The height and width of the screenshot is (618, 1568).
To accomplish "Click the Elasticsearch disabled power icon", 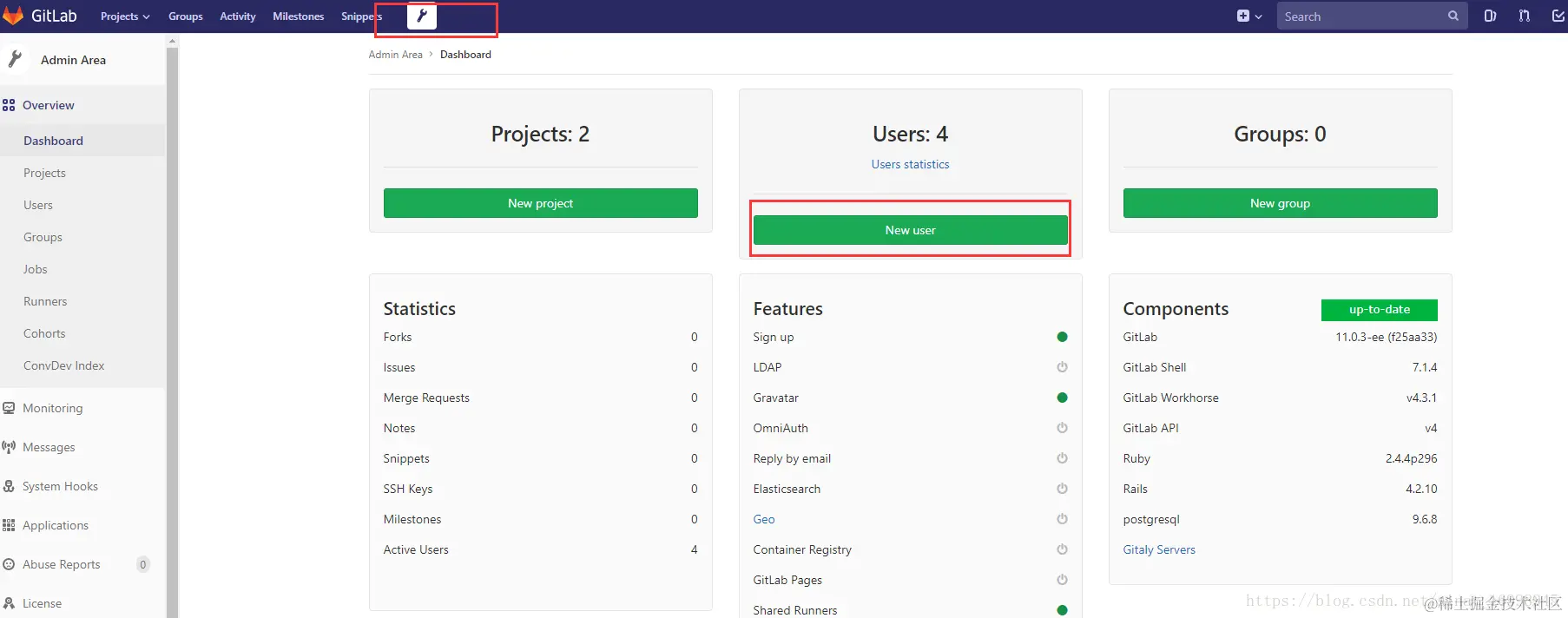I will pos(1062,489).
